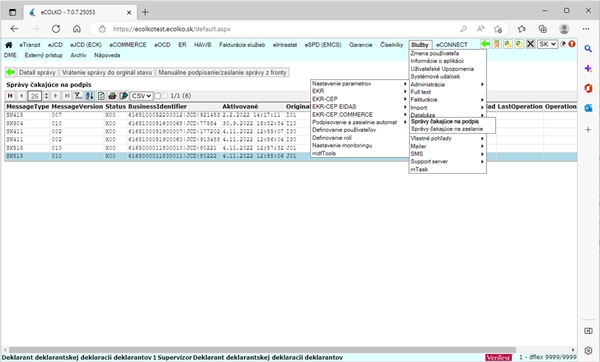Select Definovanie rolí menu entry
This screenshot has width=600, height=362.
332,138
